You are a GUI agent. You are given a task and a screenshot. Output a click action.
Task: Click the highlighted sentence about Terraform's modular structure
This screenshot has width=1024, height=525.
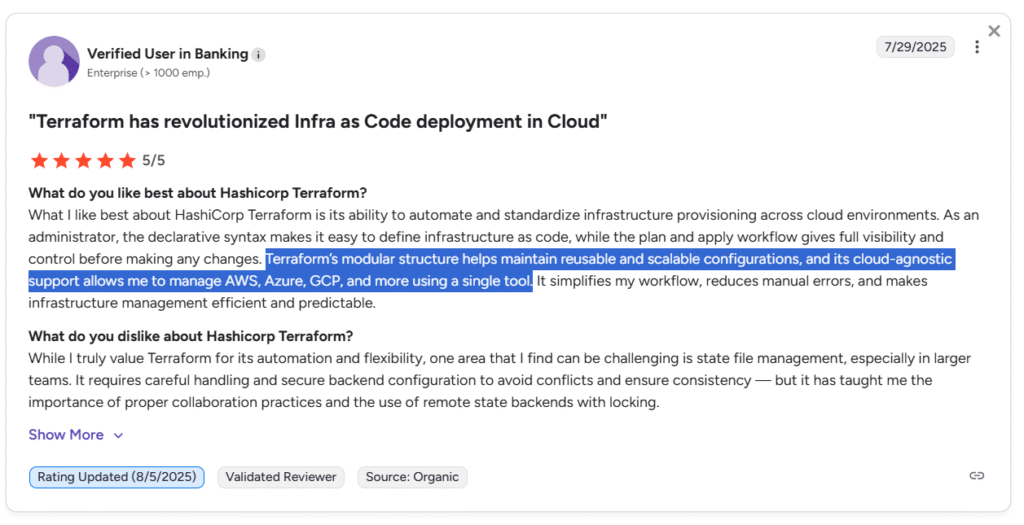click(490, 270)
